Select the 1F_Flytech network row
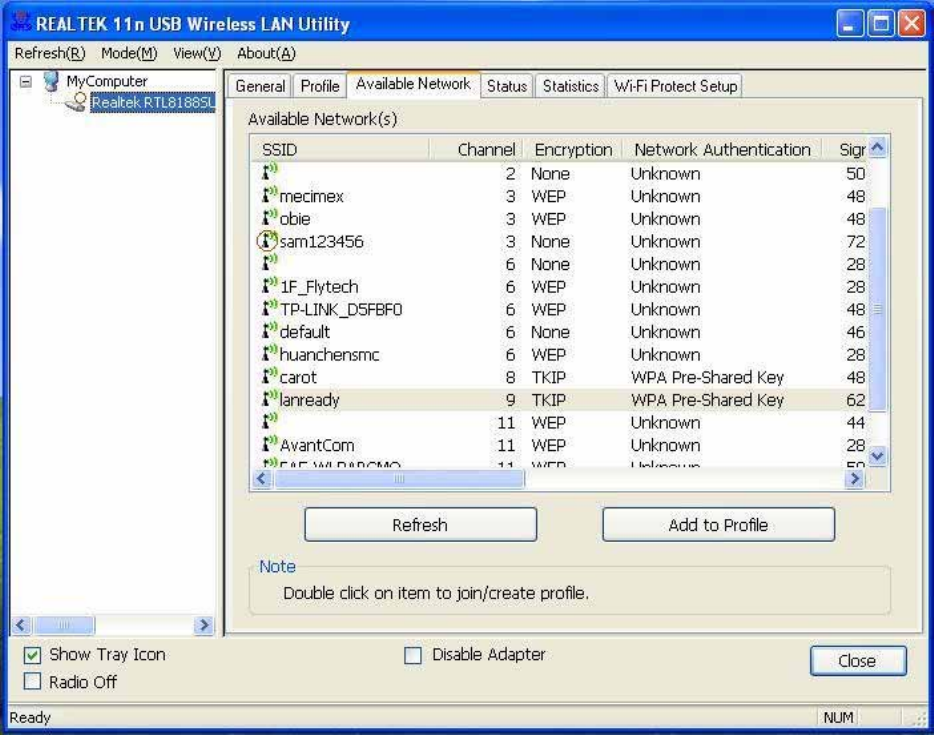Viewport: 934px width, 735px height. pos(559,286)
